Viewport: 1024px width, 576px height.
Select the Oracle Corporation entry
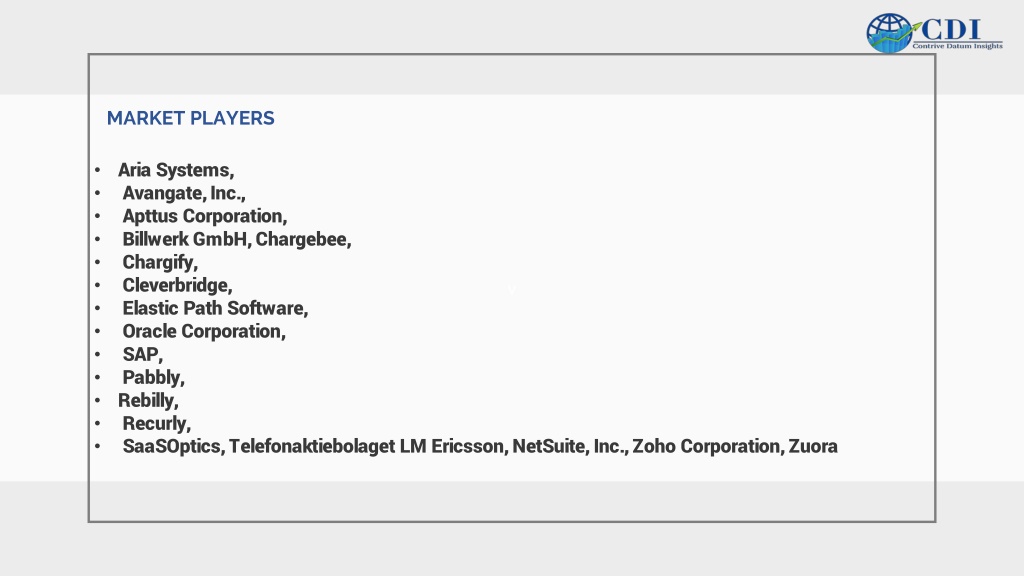(204, 331)
